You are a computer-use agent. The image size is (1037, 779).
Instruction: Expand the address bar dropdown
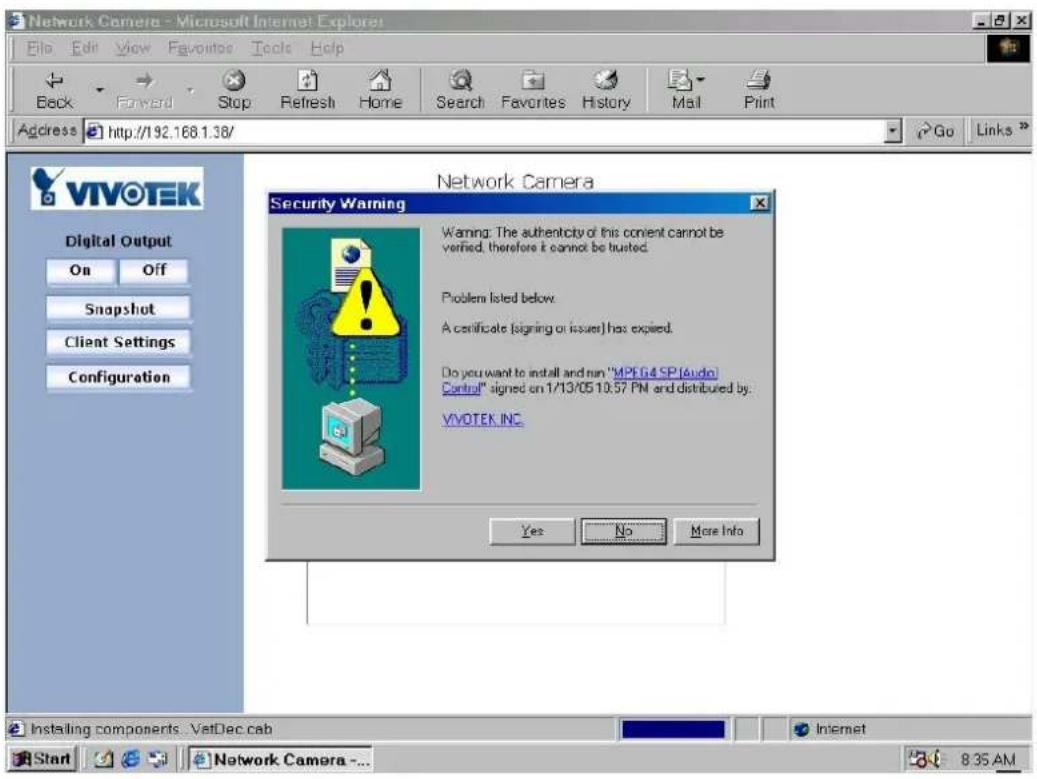coord(893,131)
